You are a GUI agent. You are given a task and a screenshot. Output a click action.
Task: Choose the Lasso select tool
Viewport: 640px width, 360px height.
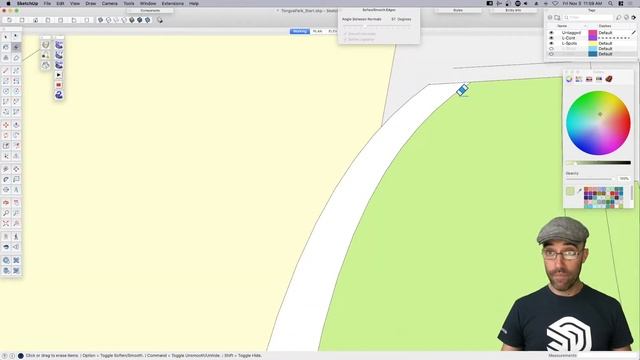tap(16, 37)
